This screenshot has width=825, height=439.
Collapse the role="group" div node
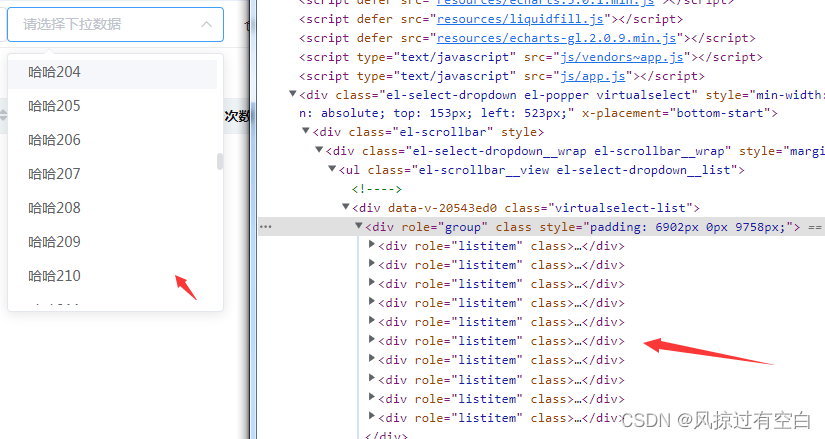point(359,225)
